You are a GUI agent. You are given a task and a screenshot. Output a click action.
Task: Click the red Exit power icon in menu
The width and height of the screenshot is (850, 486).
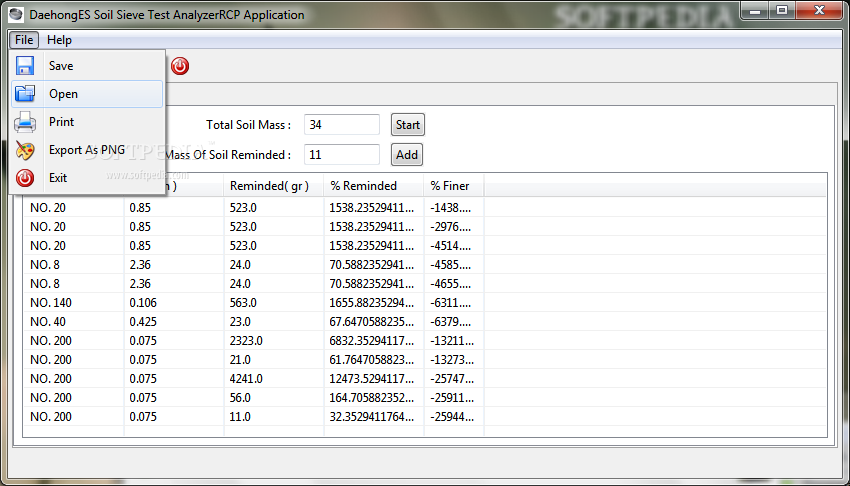coord(25,178)
